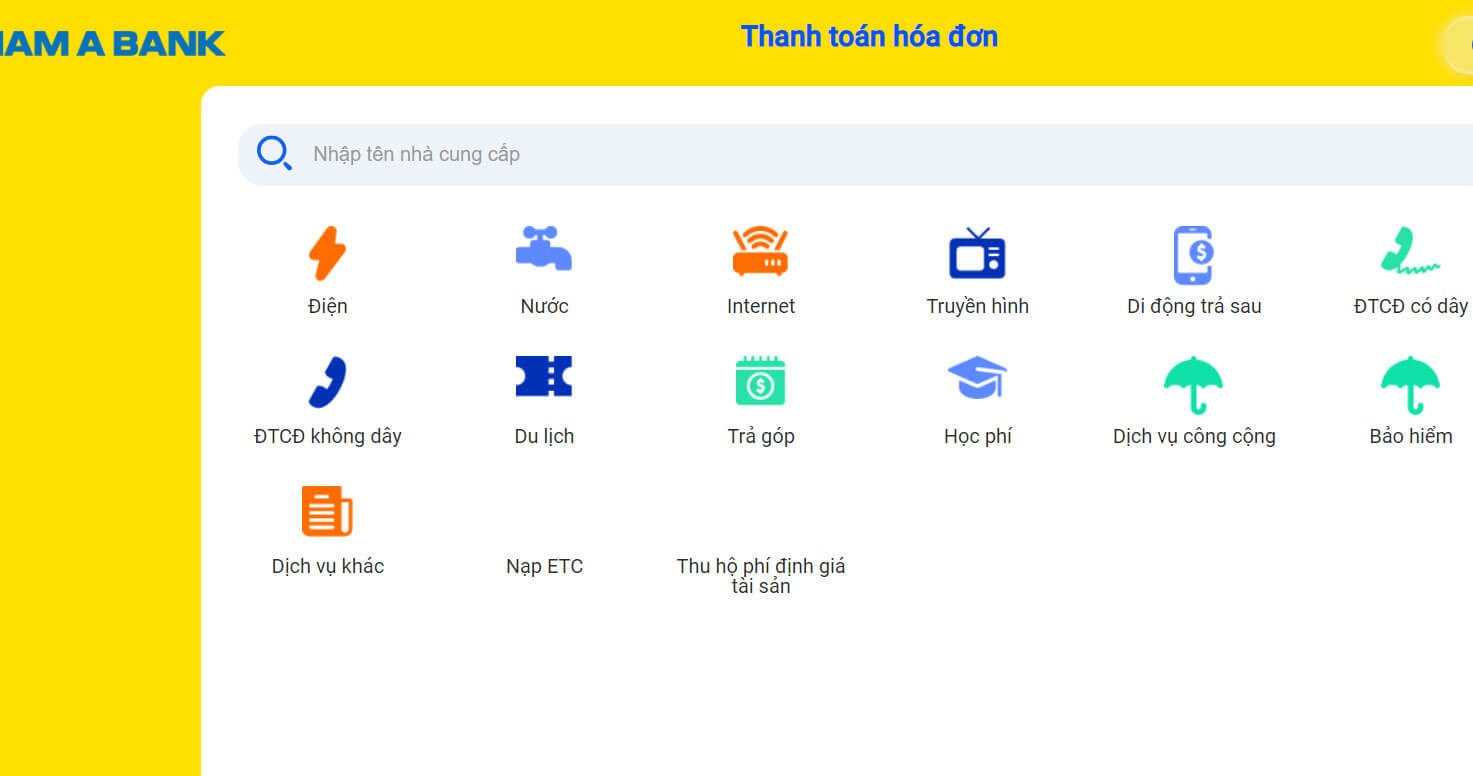The height and width of the screenshot is (776, 1473).
Task: Select the Nạp ETC option
Action: coord(544,565)
